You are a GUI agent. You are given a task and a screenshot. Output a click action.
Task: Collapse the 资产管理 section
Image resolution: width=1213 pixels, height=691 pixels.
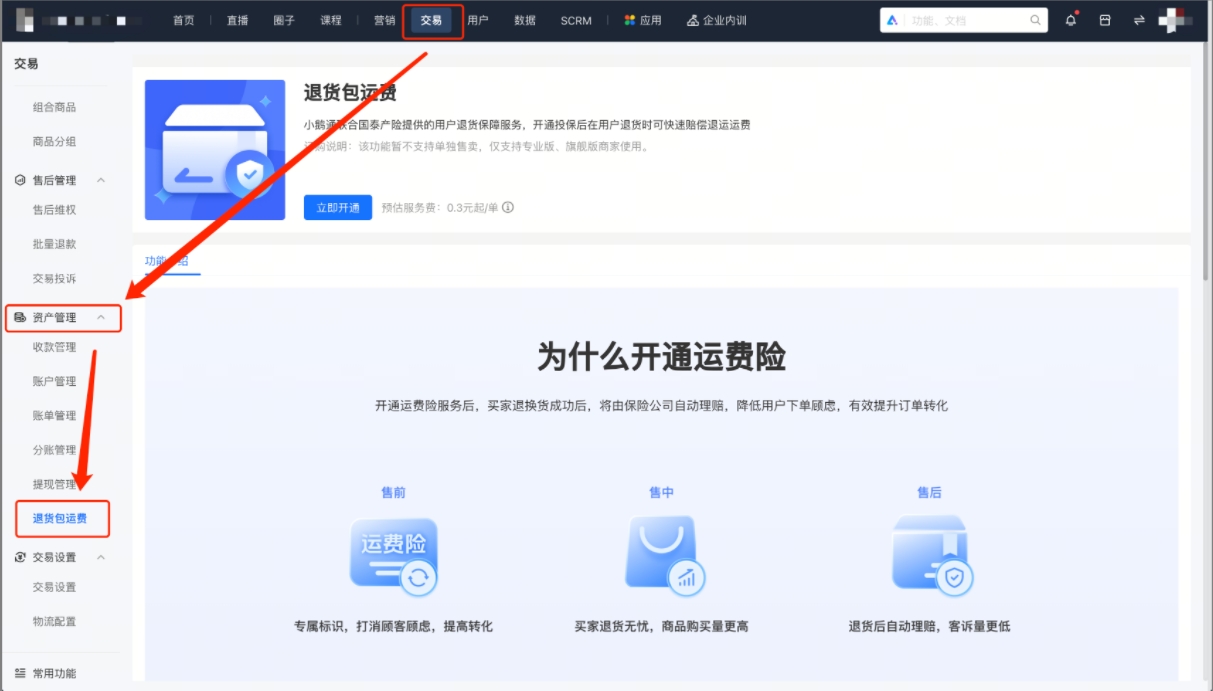click(x=102, y=318)
